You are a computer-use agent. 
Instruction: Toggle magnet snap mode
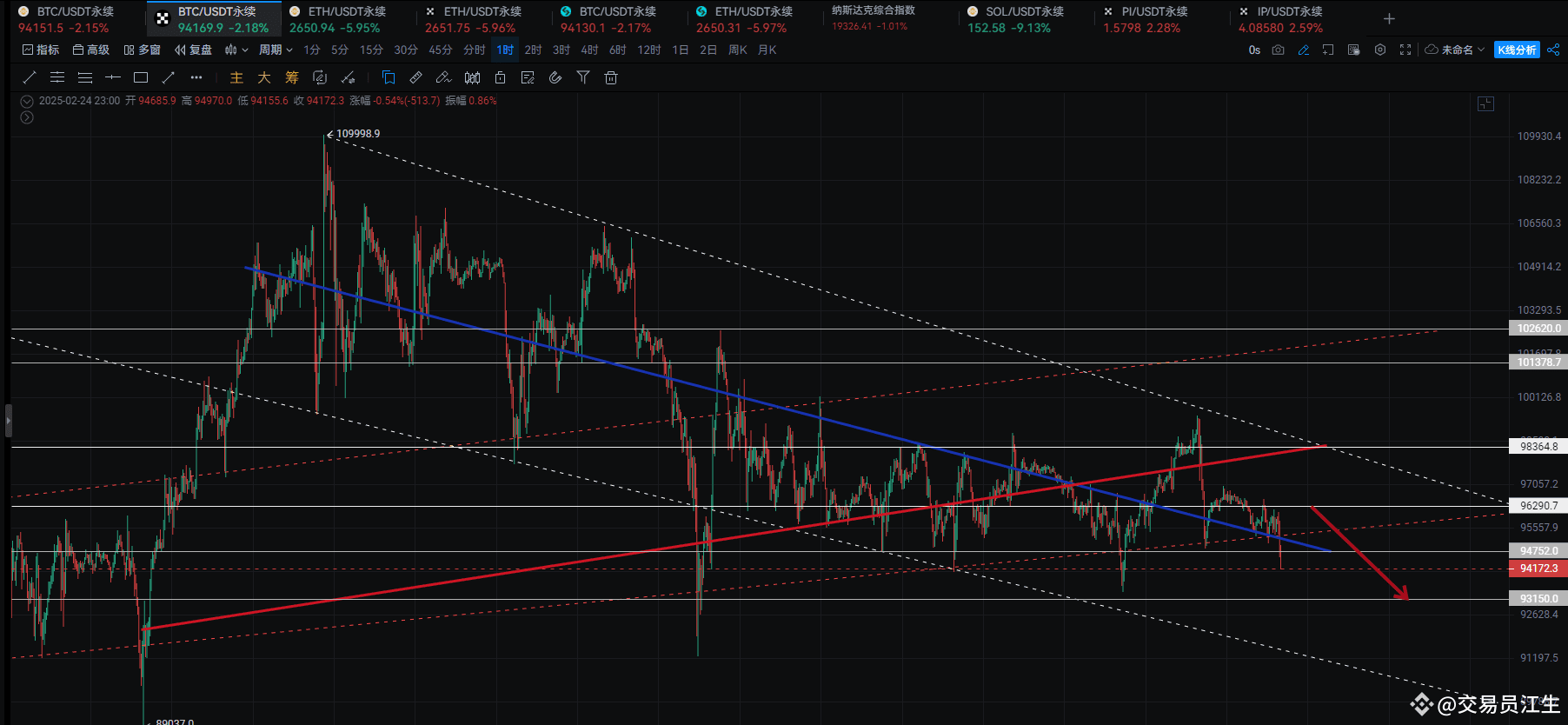(x=555, y=77)
